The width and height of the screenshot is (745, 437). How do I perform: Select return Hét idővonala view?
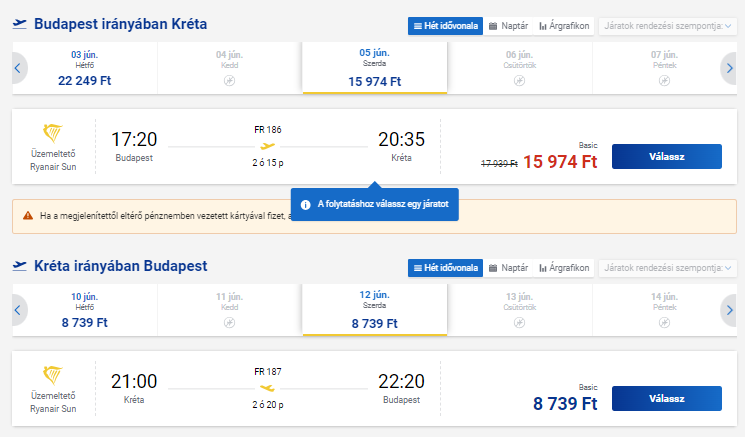[x=445, y=268]
